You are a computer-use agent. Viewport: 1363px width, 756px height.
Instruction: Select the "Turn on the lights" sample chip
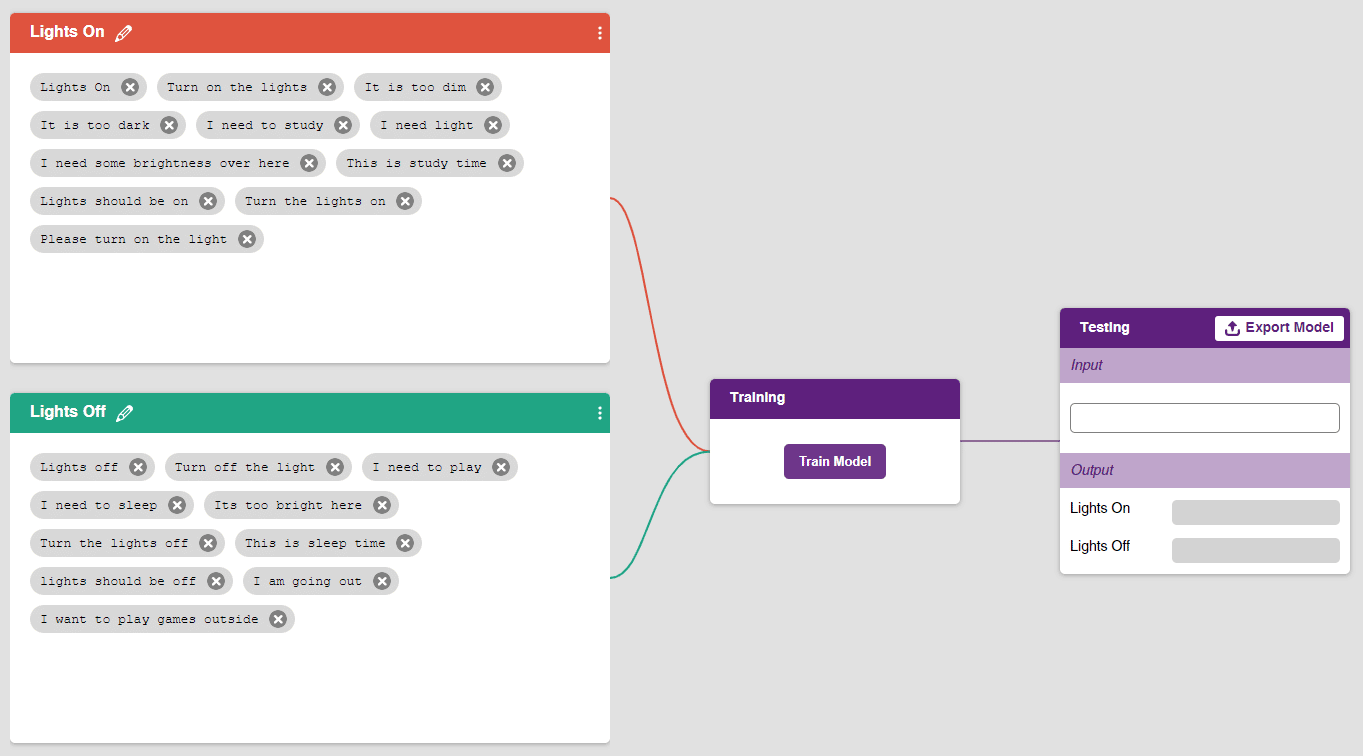point(237,87)
